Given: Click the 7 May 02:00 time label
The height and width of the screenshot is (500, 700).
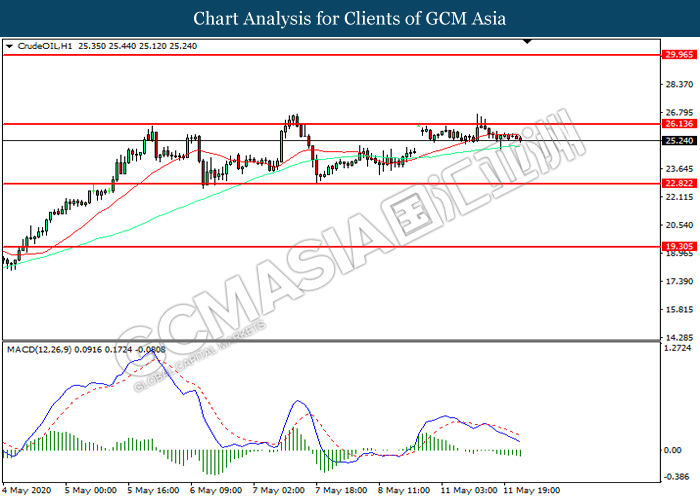Looking at the screenshot, I should point(279,490).
